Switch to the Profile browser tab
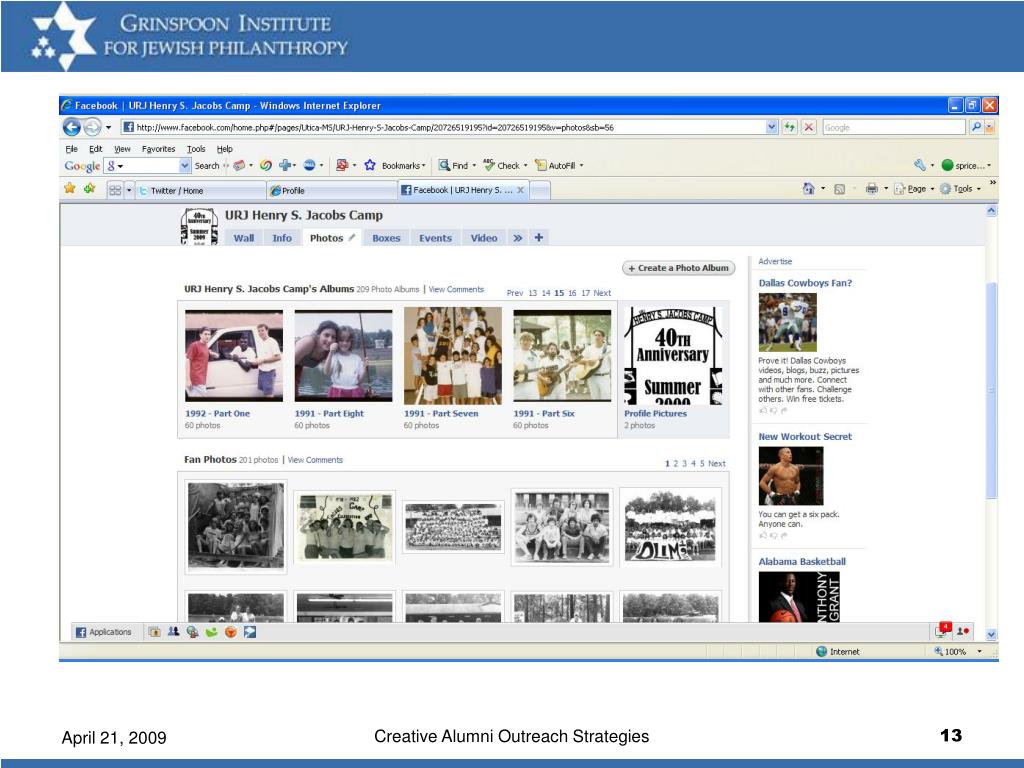The height and width of the screenshot is (768, 1024). [x=331, y=191]
